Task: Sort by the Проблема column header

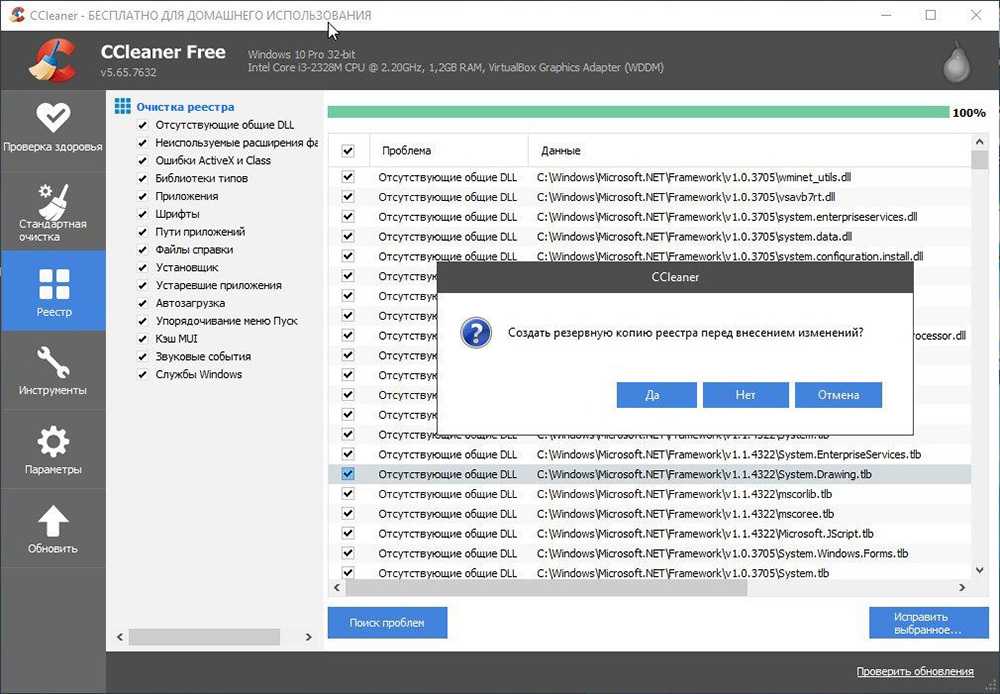Action: [x=447, y=151]
